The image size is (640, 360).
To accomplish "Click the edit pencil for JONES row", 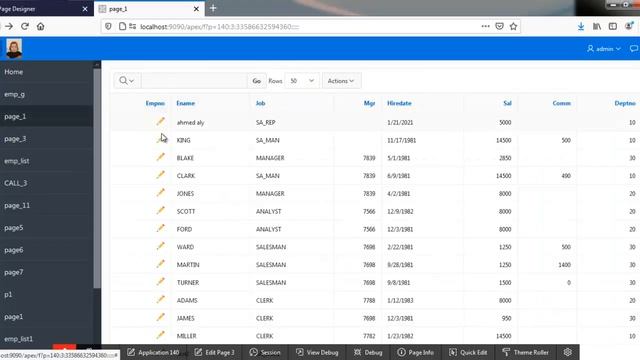I will tap(160, 192).
